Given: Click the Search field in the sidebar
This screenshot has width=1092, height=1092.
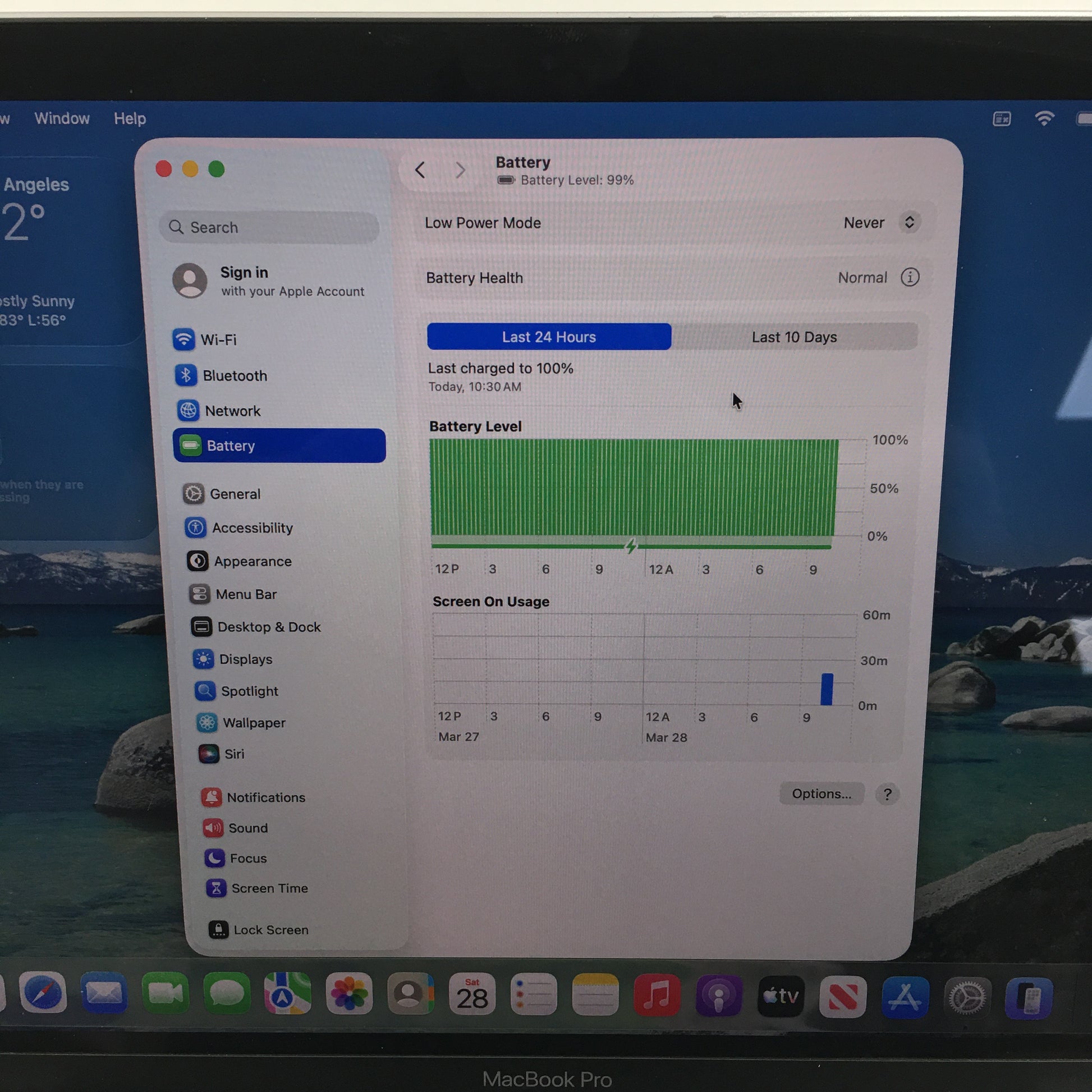Looking at the screenshot, I should click(270, 228).
